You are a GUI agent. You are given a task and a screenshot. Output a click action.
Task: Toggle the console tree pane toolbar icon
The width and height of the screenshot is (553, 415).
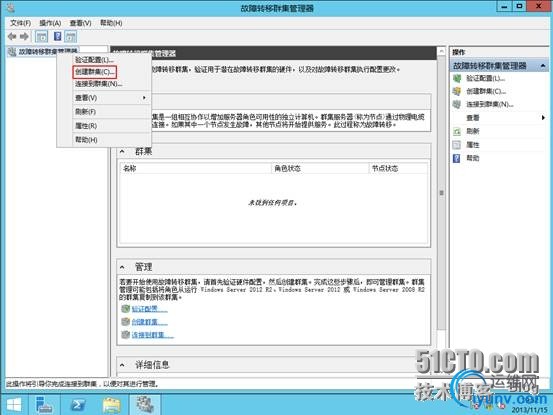tap(41, 36)
